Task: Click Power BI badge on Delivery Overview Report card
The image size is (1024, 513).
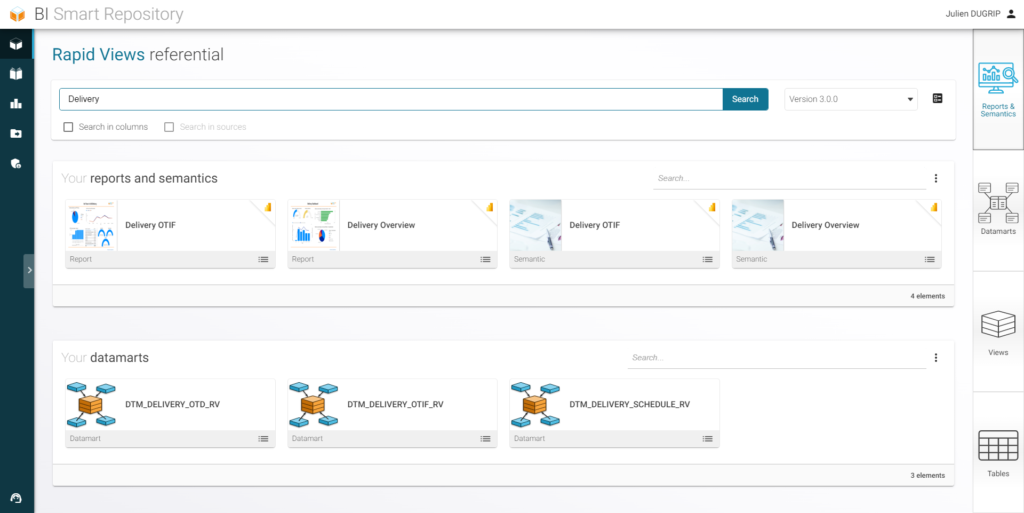Action: tap(490, 207)
